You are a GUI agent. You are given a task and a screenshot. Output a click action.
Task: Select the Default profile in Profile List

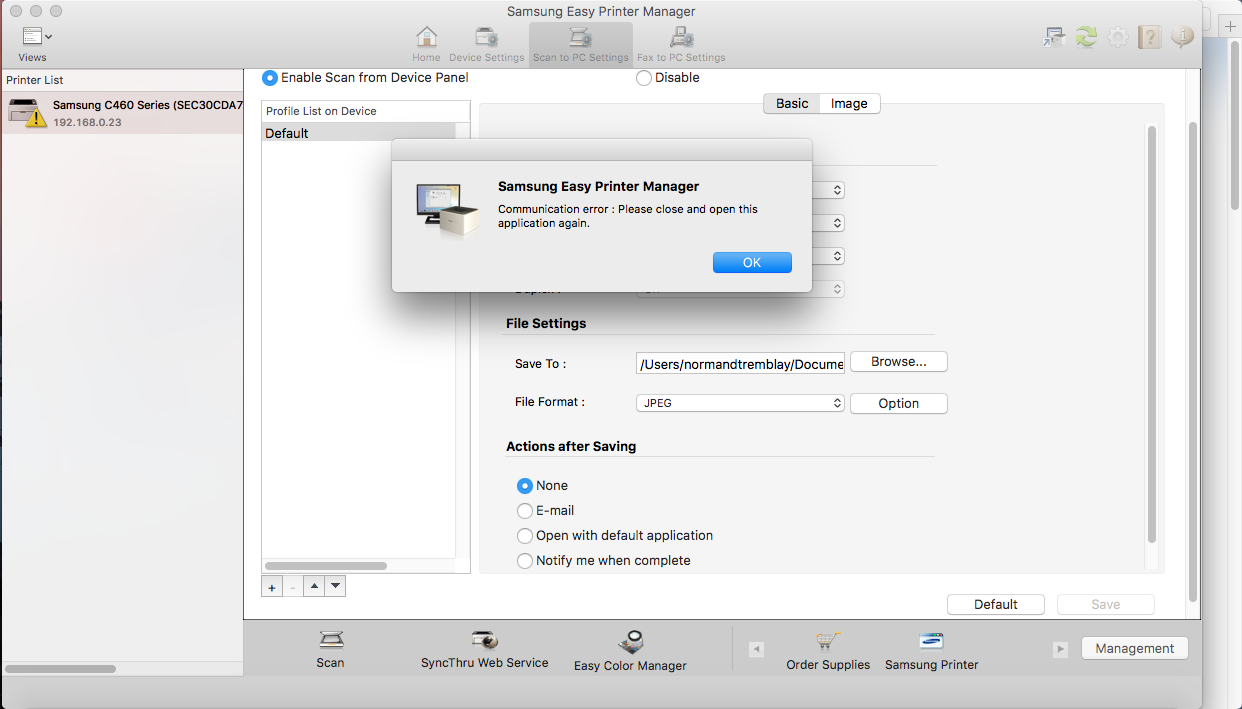pyautogui.click(x=358, y=133)
